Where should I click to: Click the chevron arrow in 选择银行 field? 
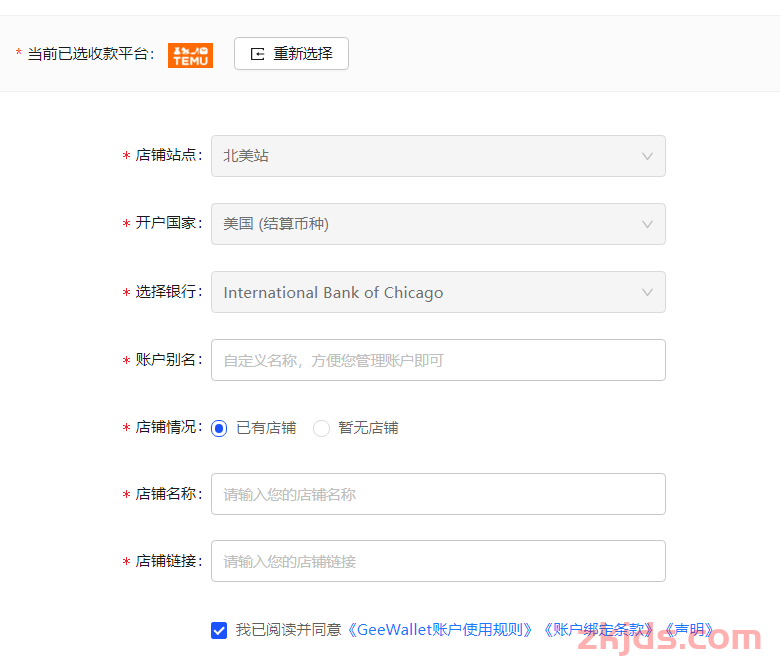pyautogui.click(x=647, y=292)
